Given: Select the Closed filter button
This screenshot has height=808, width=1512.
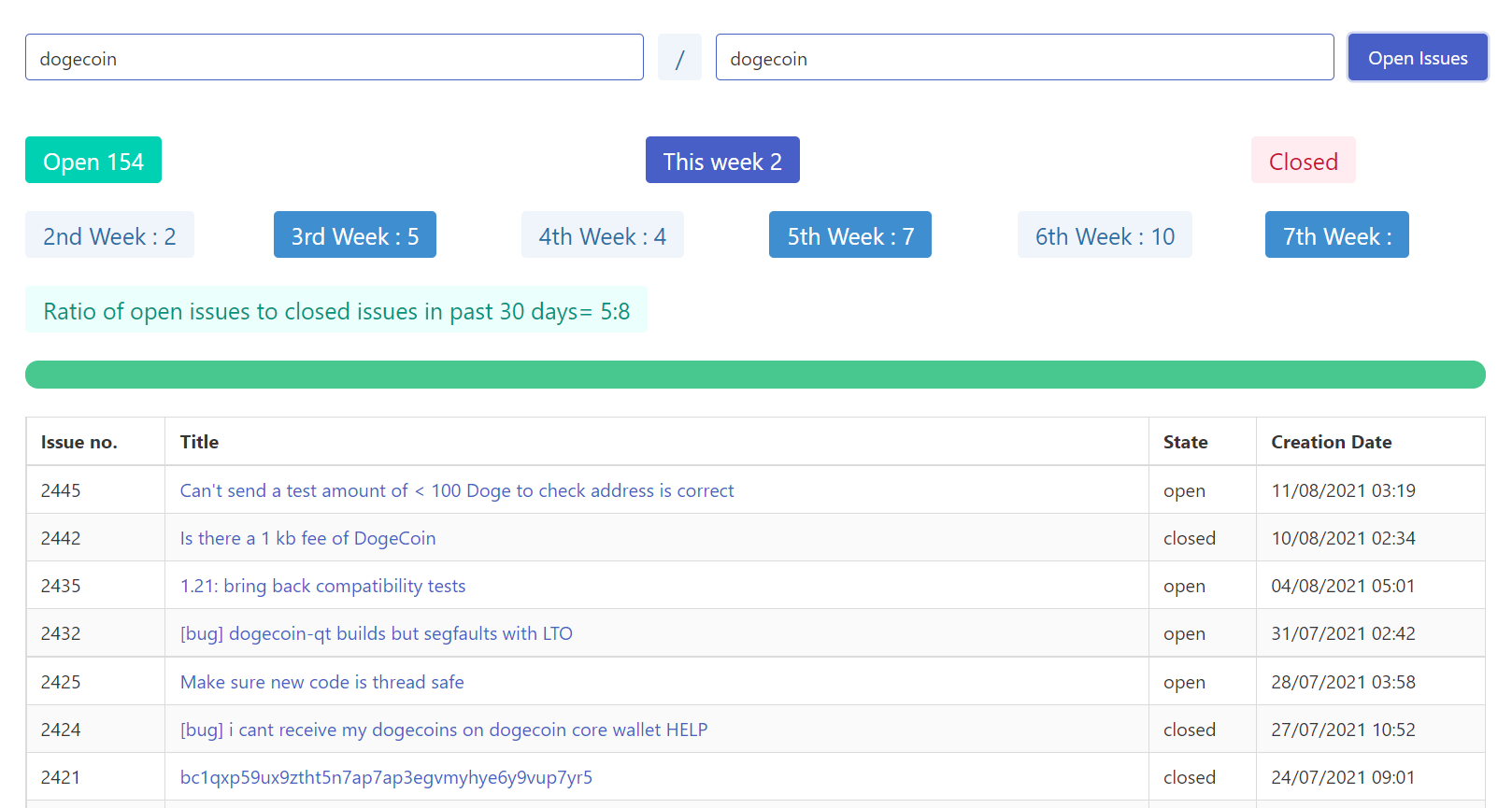Looking at the screenshot, I should [x=1303, y=160].
